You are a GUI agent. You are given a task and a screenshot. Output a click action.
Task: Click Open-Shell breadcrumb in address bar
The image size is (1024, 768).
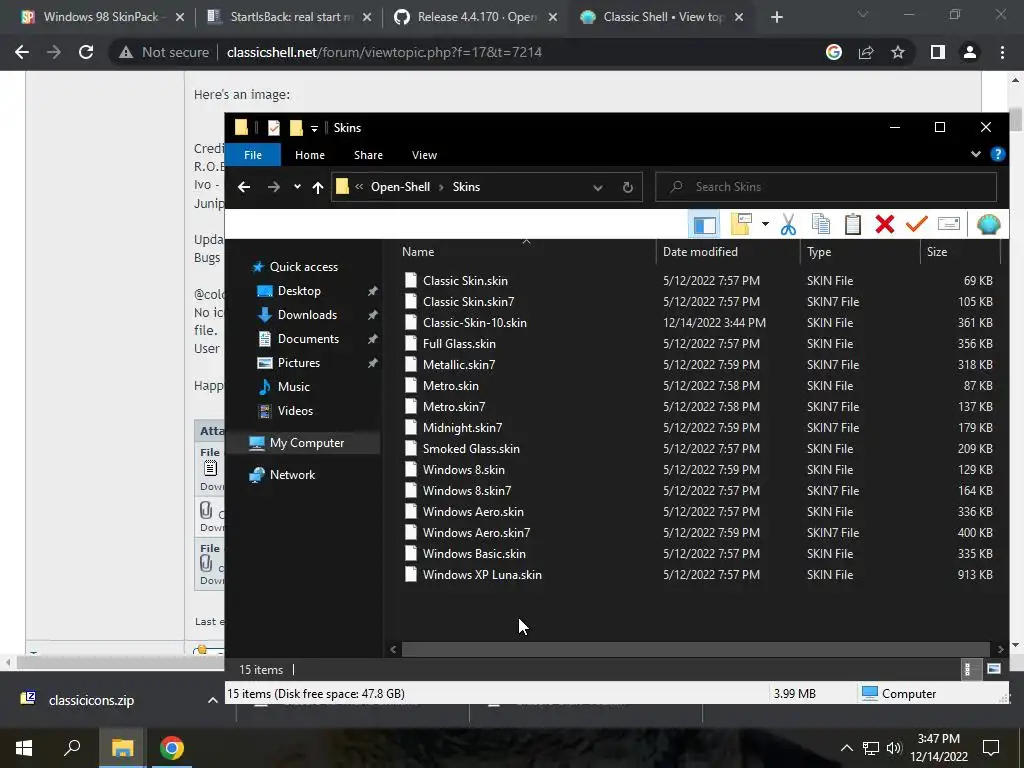pyautogui.click(x=400, y=187)
